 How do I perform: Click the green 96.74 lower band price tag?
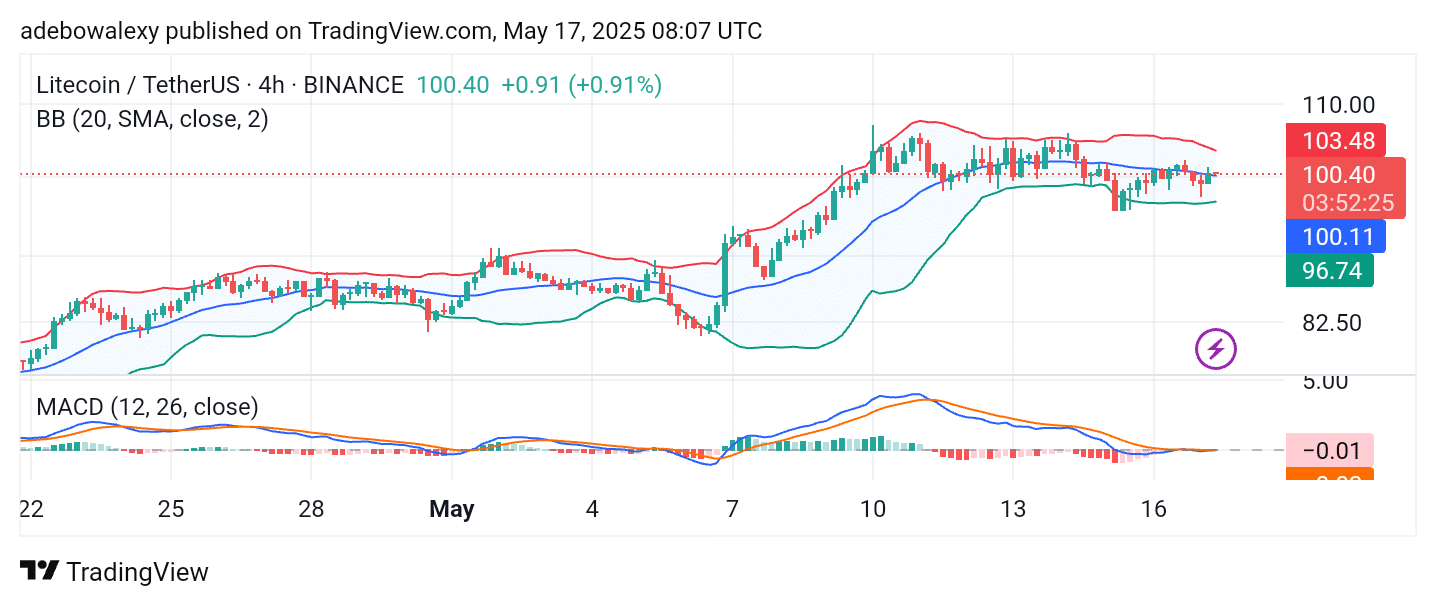[1329, 270]
